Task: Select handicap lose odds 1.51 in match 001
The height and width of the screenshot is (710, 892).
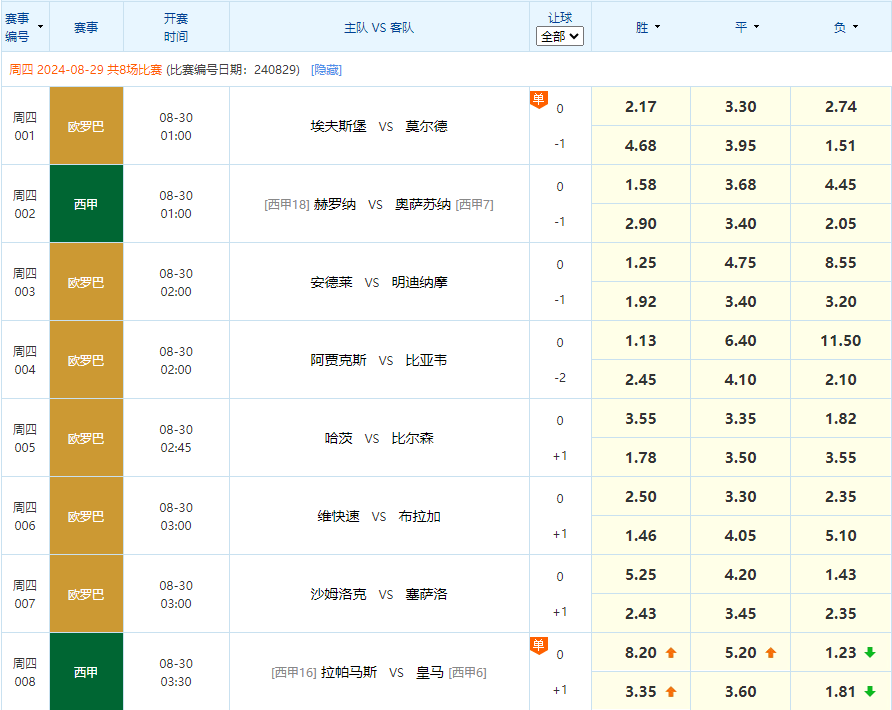Action: [x=841, y=146]
